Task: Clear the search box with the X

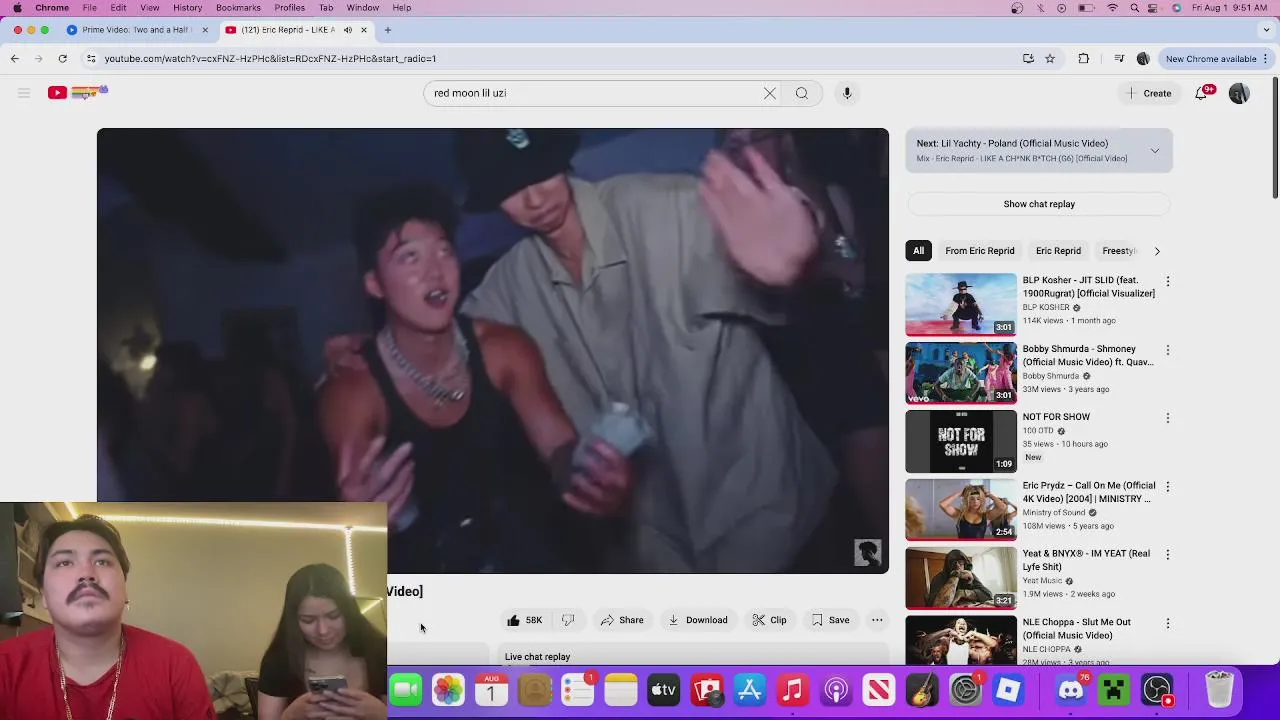Action: [x=770, y=93]
